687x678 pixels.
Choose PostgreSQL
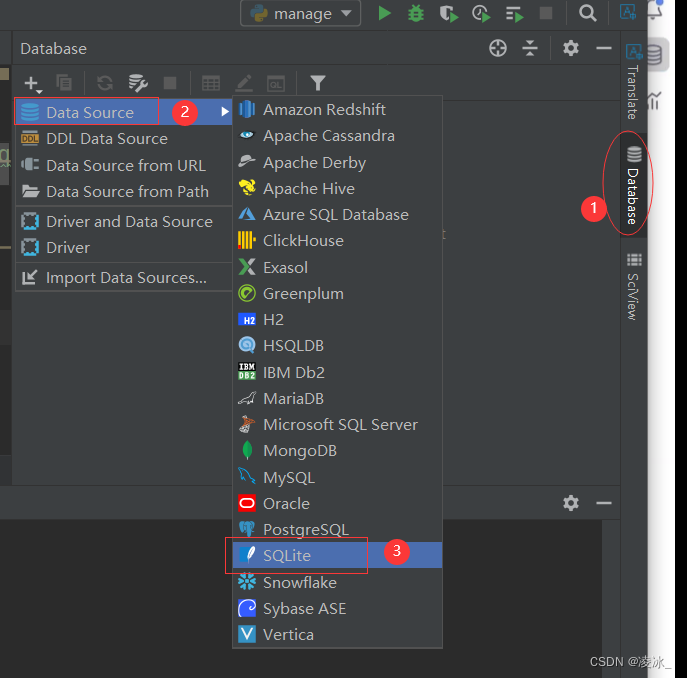coord(337,529)
